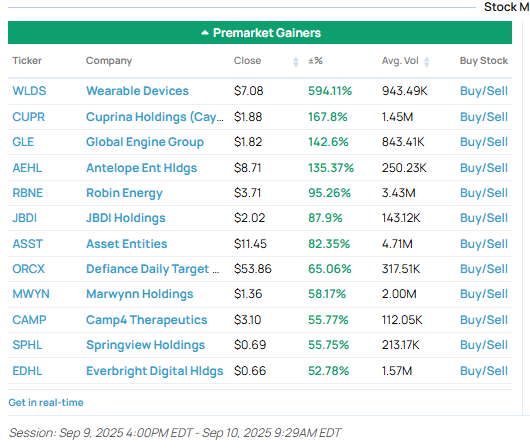Click Buy/Sell for Wearable Devices

[x=484, y=91]
